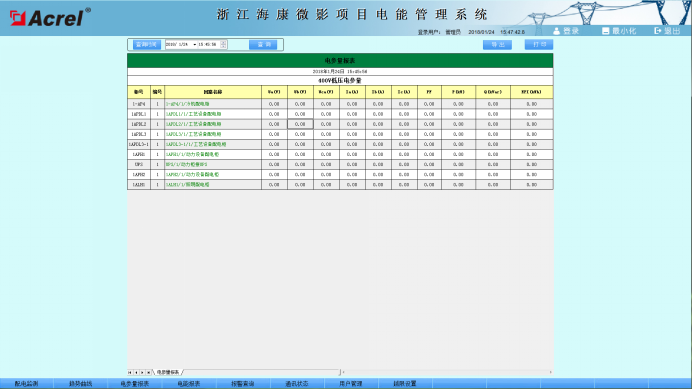Click the 最小化 minimize icon in header

tap(605, 31)
